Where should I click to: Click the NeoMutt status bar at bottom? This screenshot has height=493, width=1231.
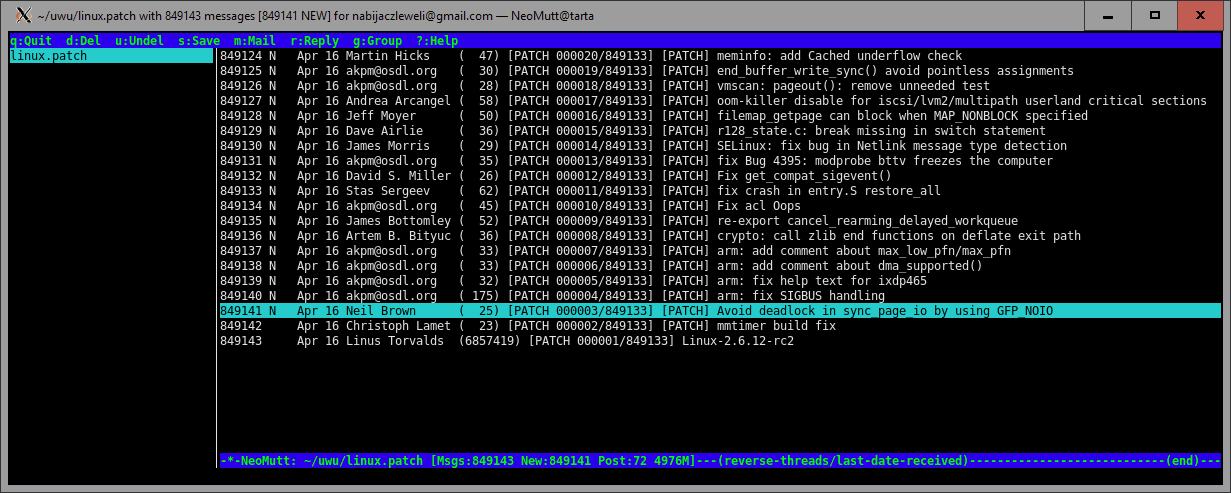point(718,461)
